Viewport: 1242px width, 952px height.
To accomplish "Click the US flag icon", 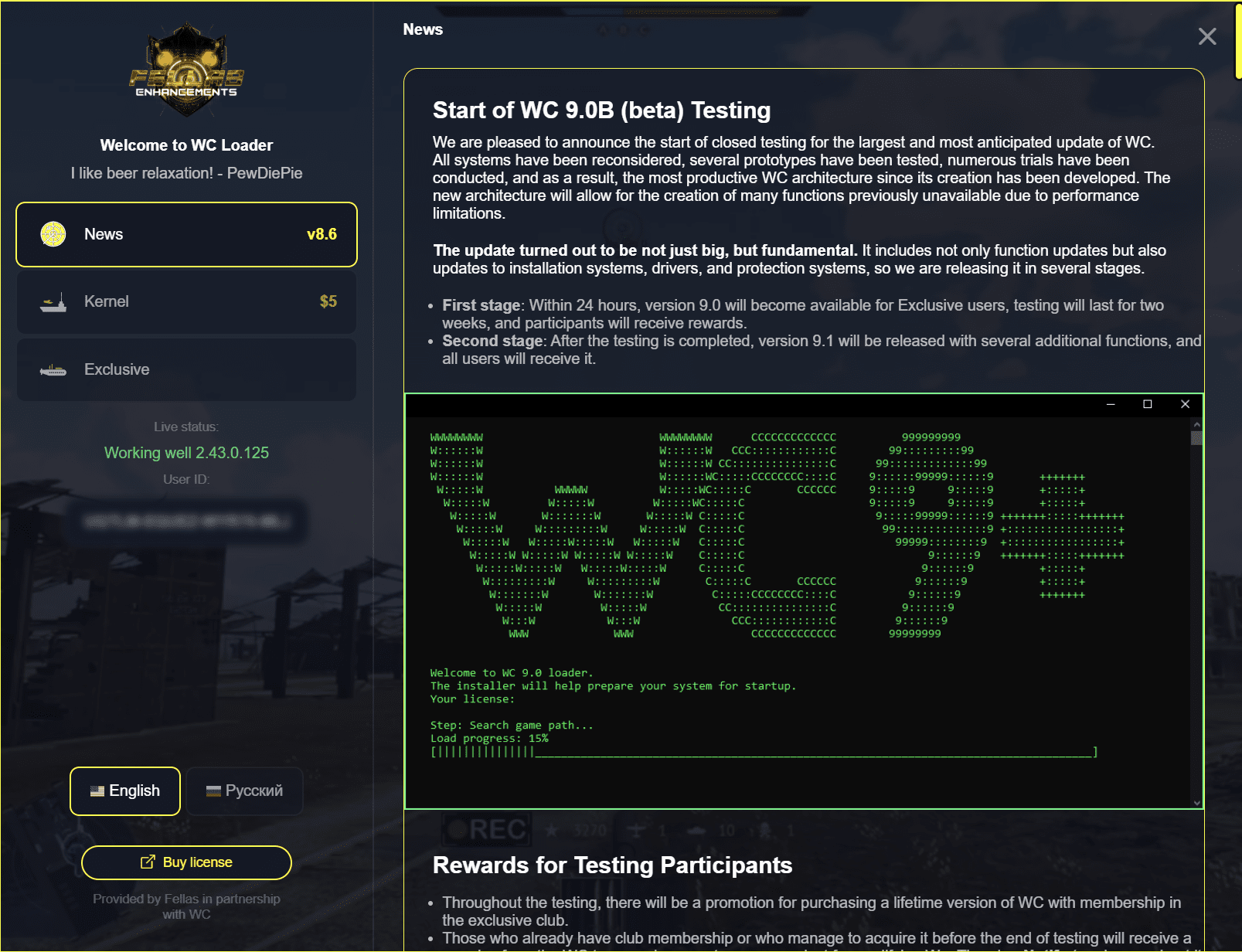I will 97,791.
